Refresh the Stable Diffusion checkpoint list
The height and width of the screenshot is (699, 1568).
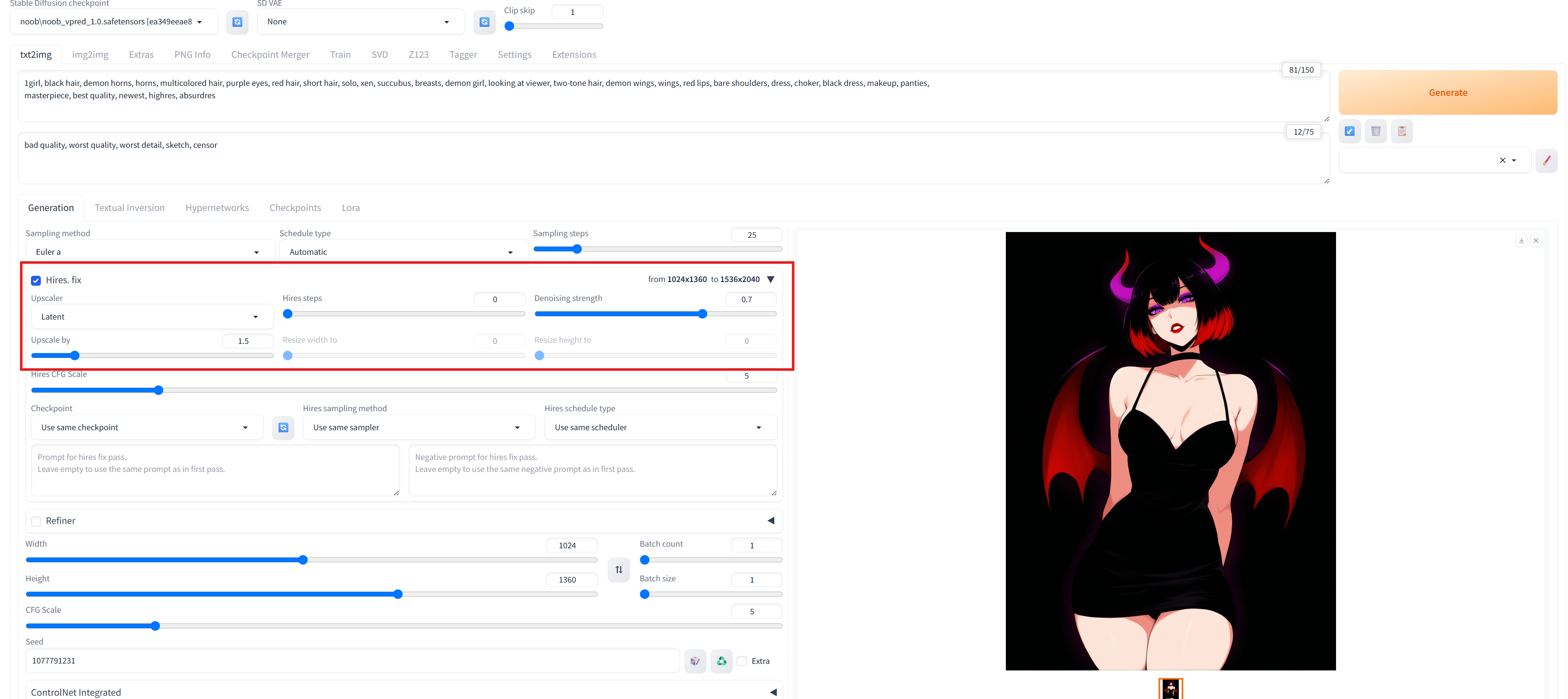[x=237, y=22]
